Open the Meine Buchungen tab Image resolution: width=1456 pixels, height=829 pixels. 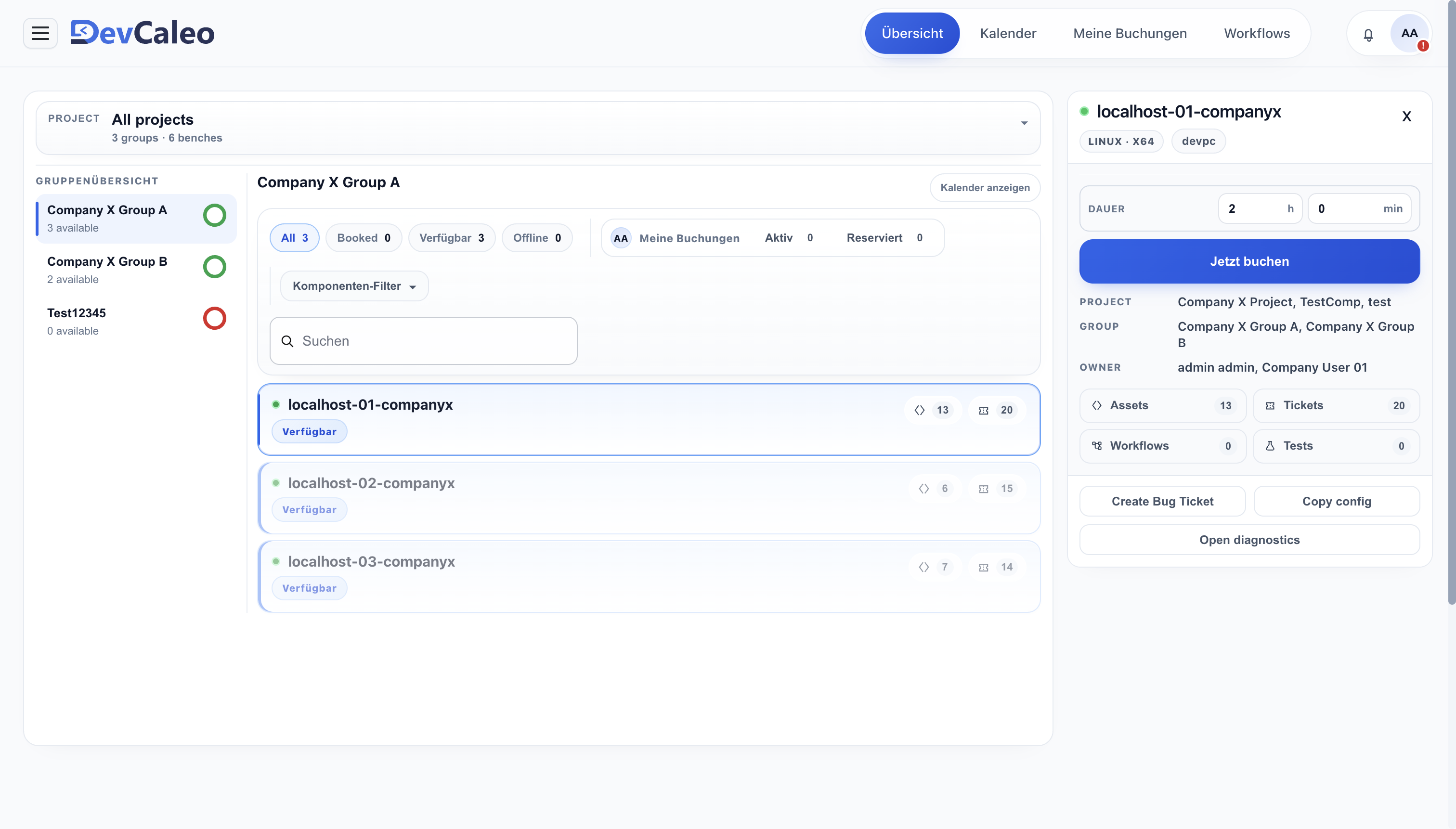click(1130, 33)
